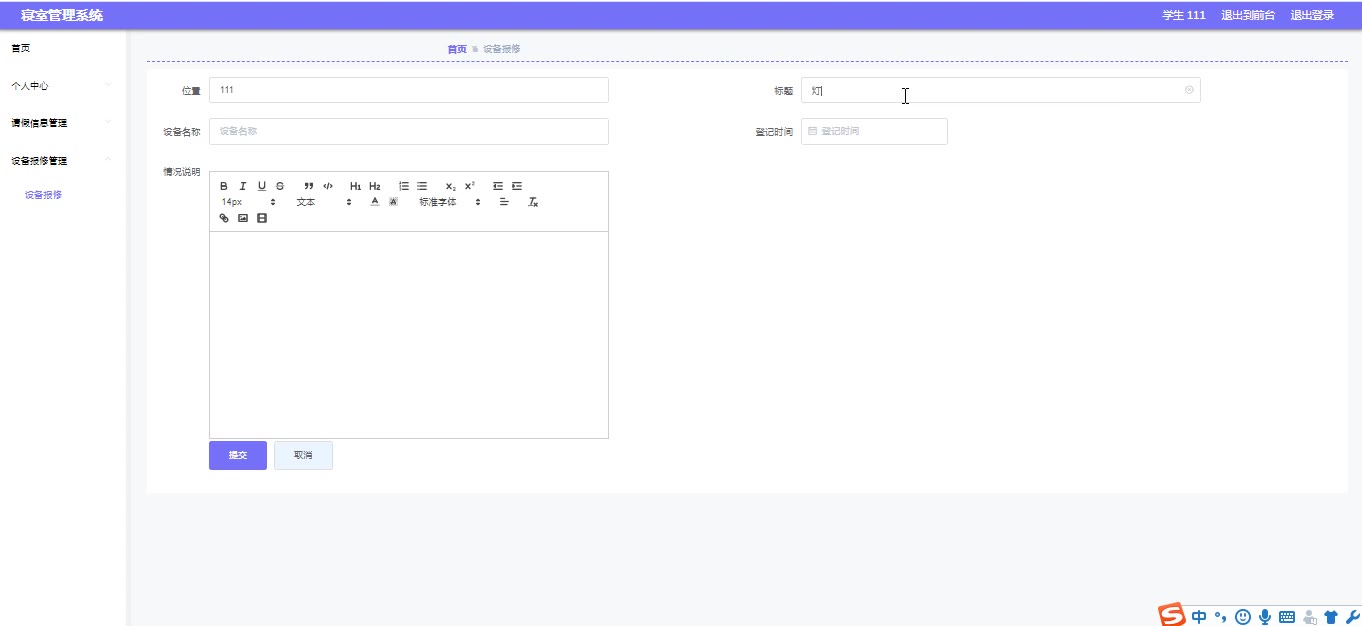This screenshot has width=1362, height=626.
Task: Apply subscript formatting
Action: click(451, 186)
